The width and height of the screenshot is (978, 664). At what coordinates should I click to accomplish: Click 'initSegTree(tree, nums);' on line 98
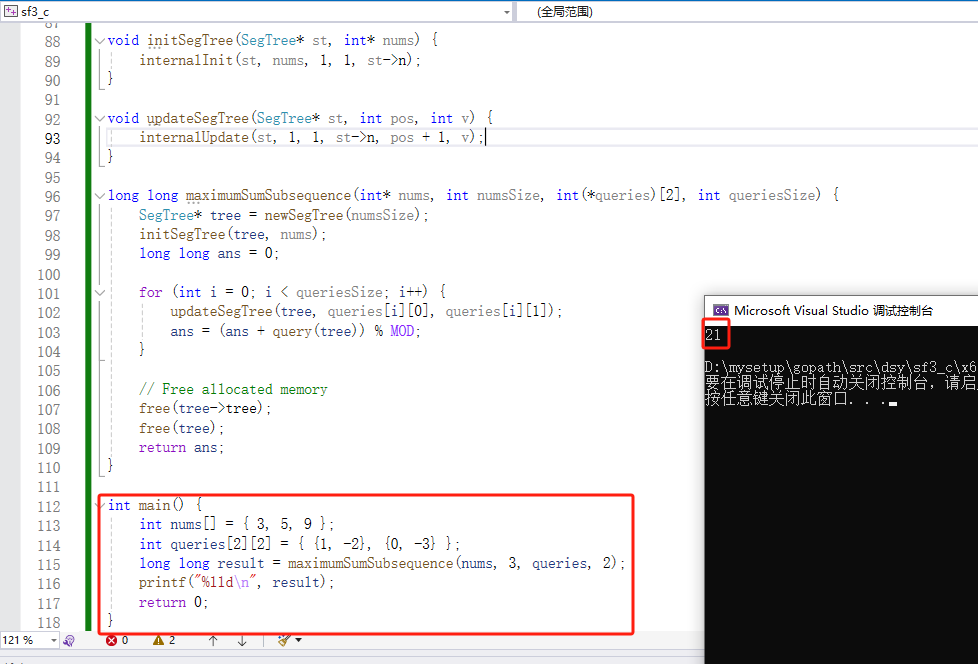(232, 234)
